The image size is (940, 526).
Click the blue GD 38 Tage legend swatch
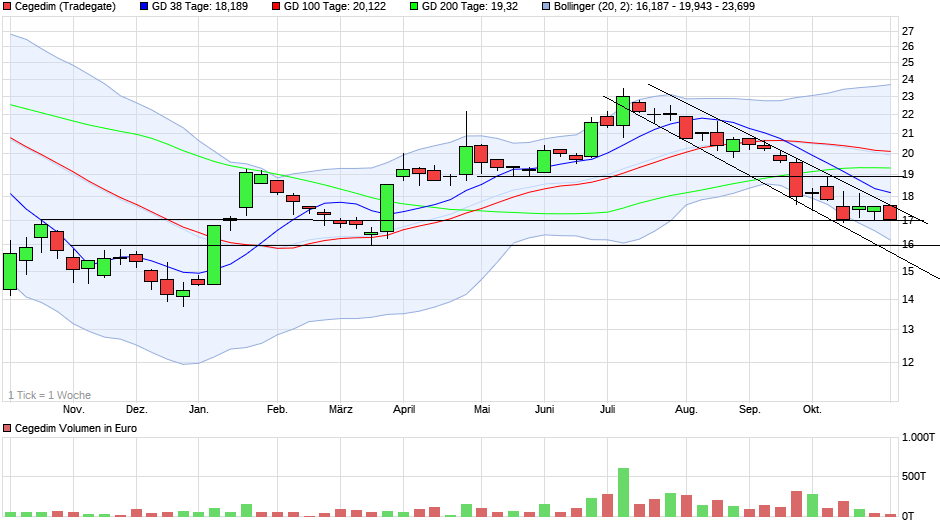point(144,7)
